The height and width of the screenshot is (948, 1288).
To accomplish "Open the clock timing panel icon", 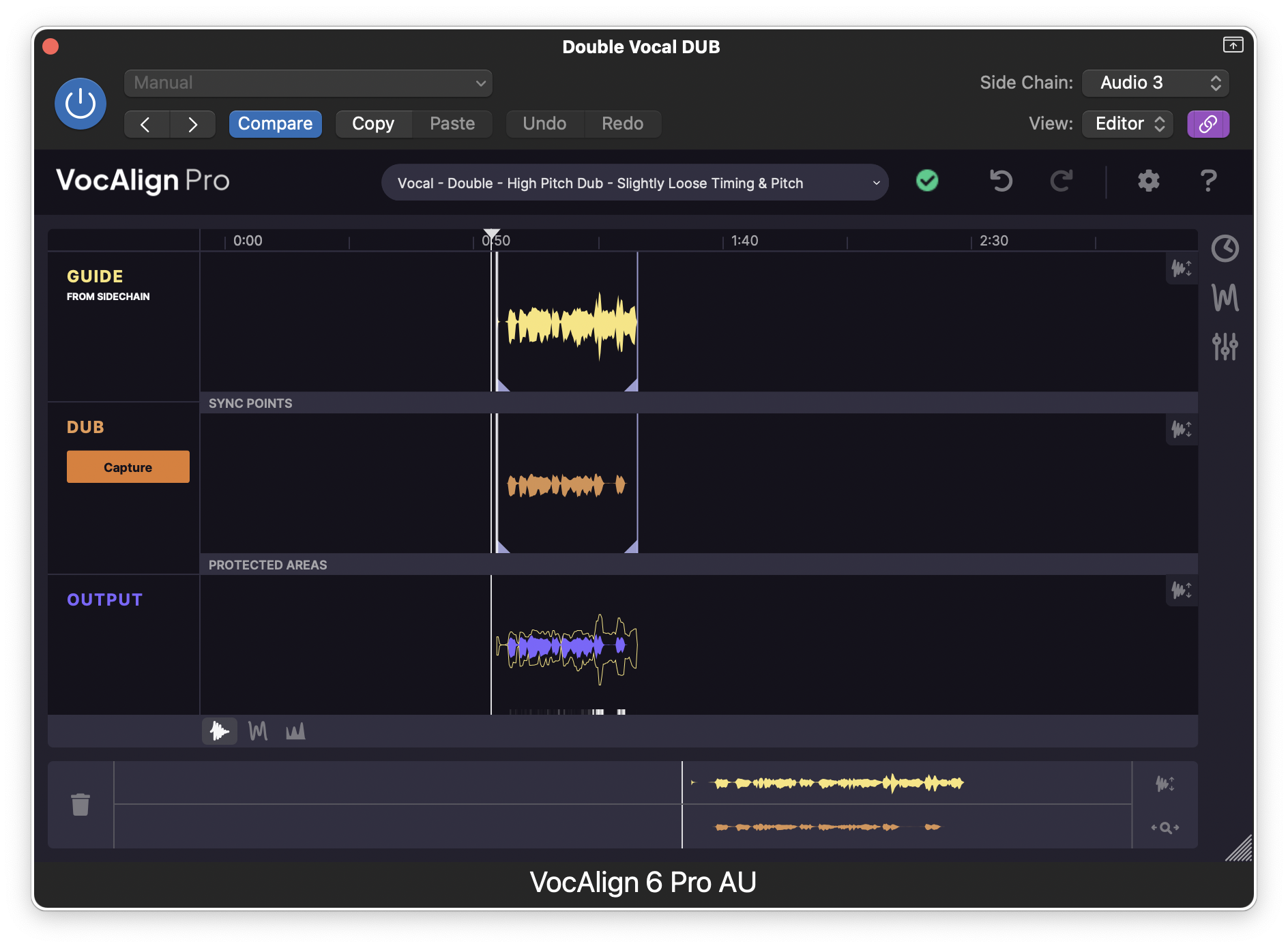I will point(1225,248).
